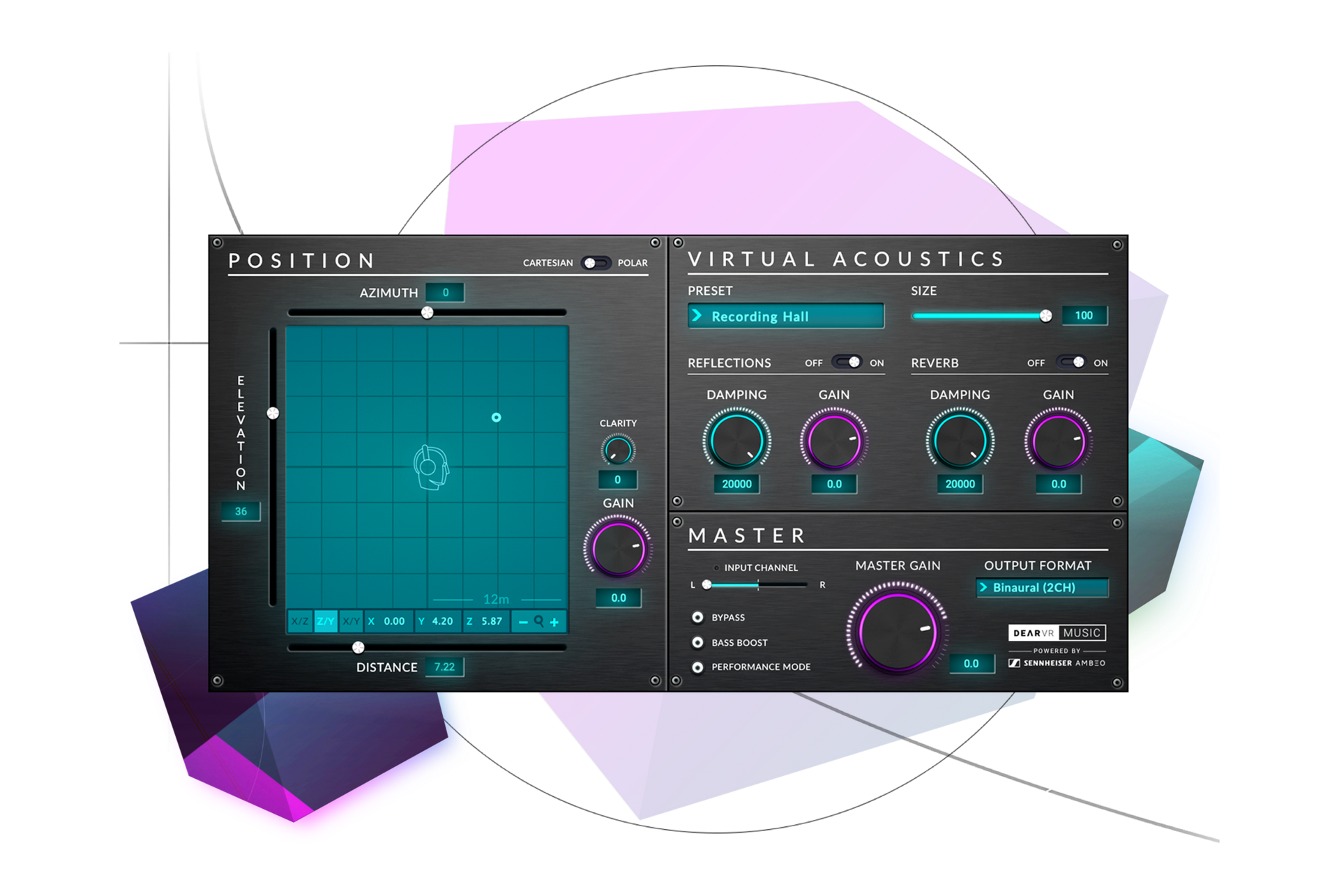1339x896 pixels.
Task: Click the Distance value field 7.22
Action: click(444, 667)
